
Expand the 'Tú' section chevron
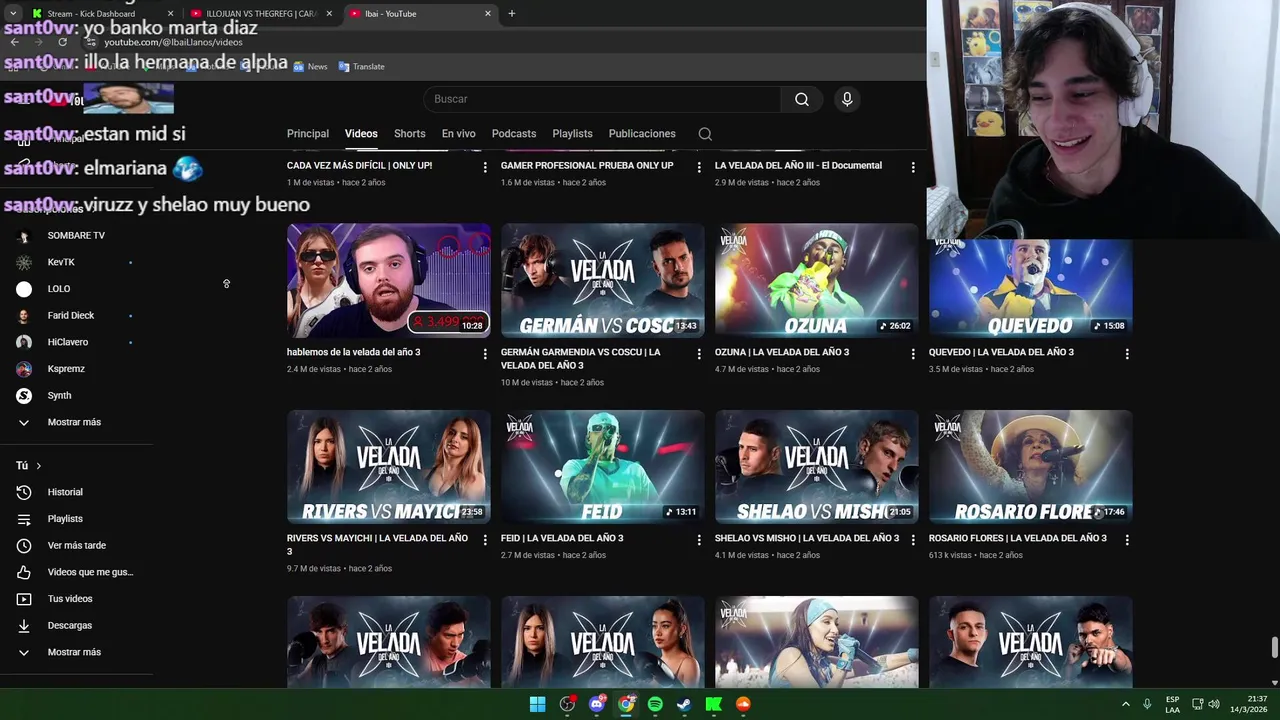[x=38, y=466]
